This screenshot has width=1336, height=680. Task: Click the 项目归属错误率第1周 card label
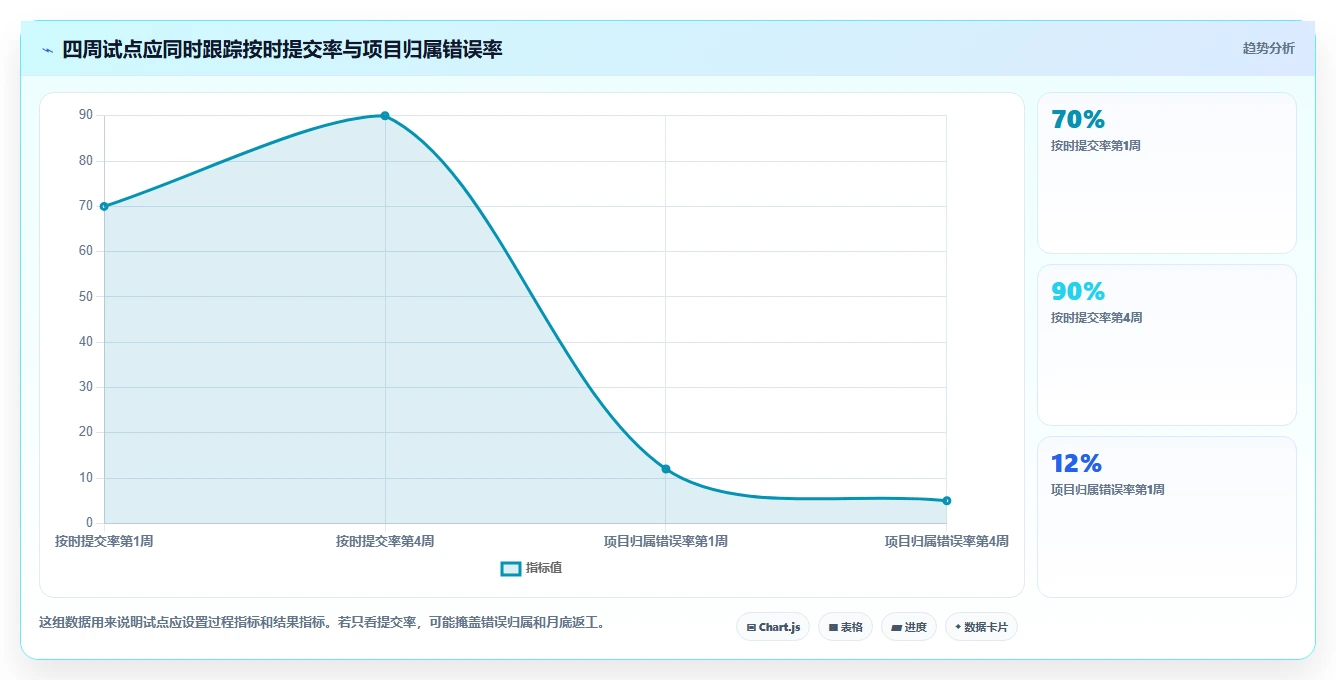[1108, 490]
